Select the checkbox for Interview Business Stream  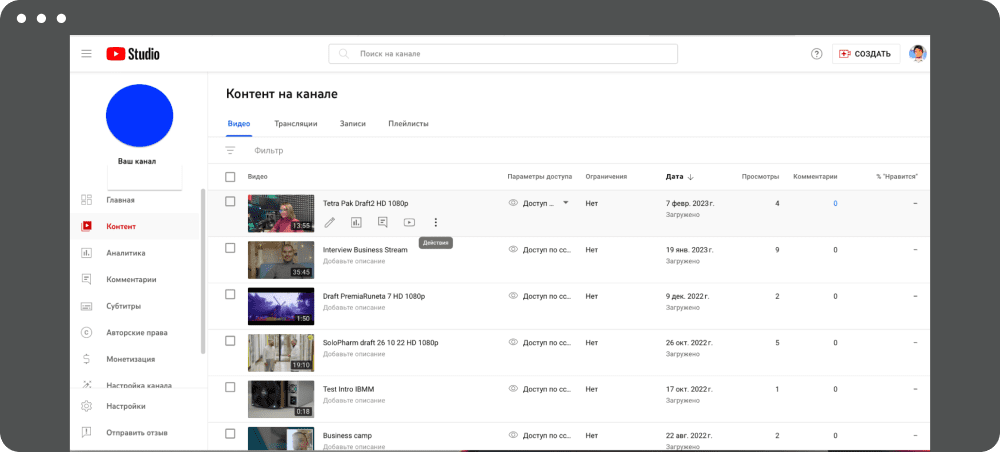coord(230,248)
